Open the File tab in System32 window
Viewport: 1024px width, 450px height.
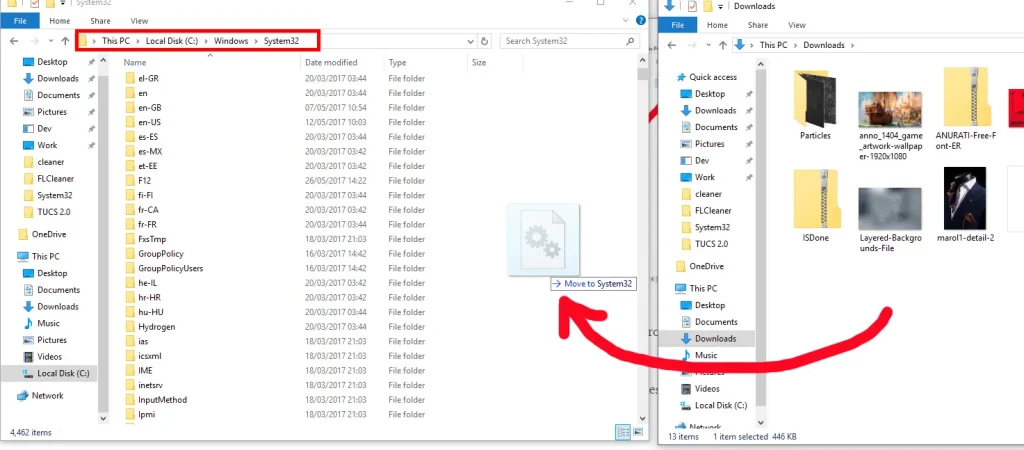pos(20,21)
